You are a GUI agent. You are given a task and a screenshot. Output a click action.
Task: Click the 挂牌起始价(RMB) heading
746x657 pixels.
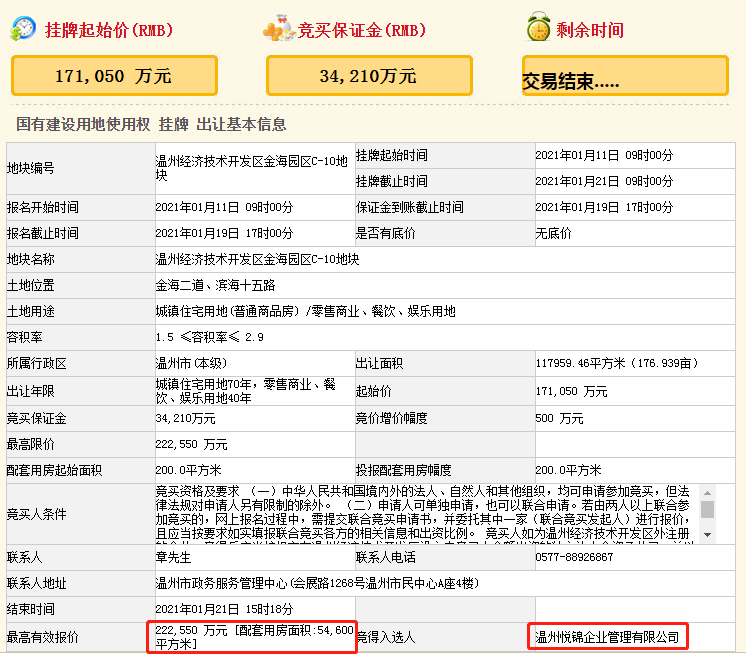tap(109, 30)
